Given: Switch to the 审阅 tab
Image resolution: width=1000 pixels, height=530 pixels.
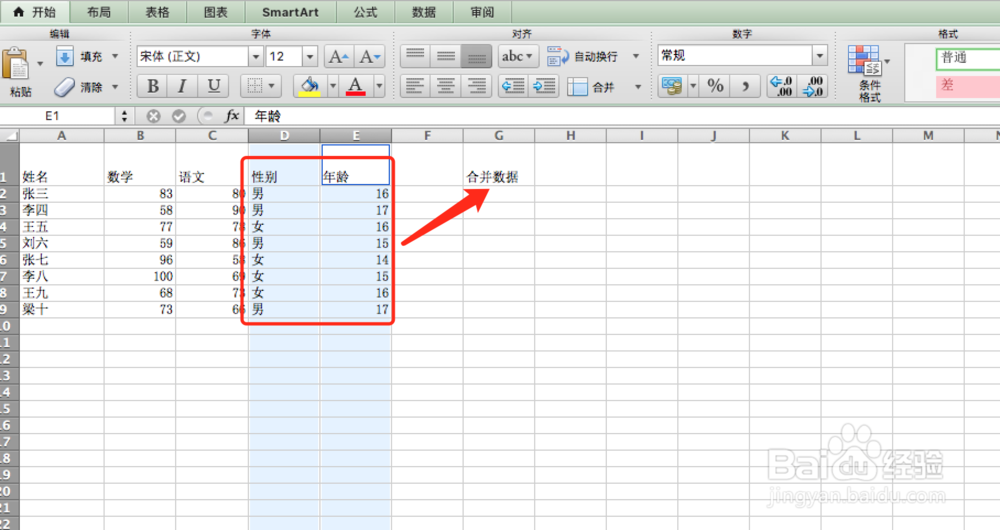Looking at the screenshot, I should click(x=482, y=12).
